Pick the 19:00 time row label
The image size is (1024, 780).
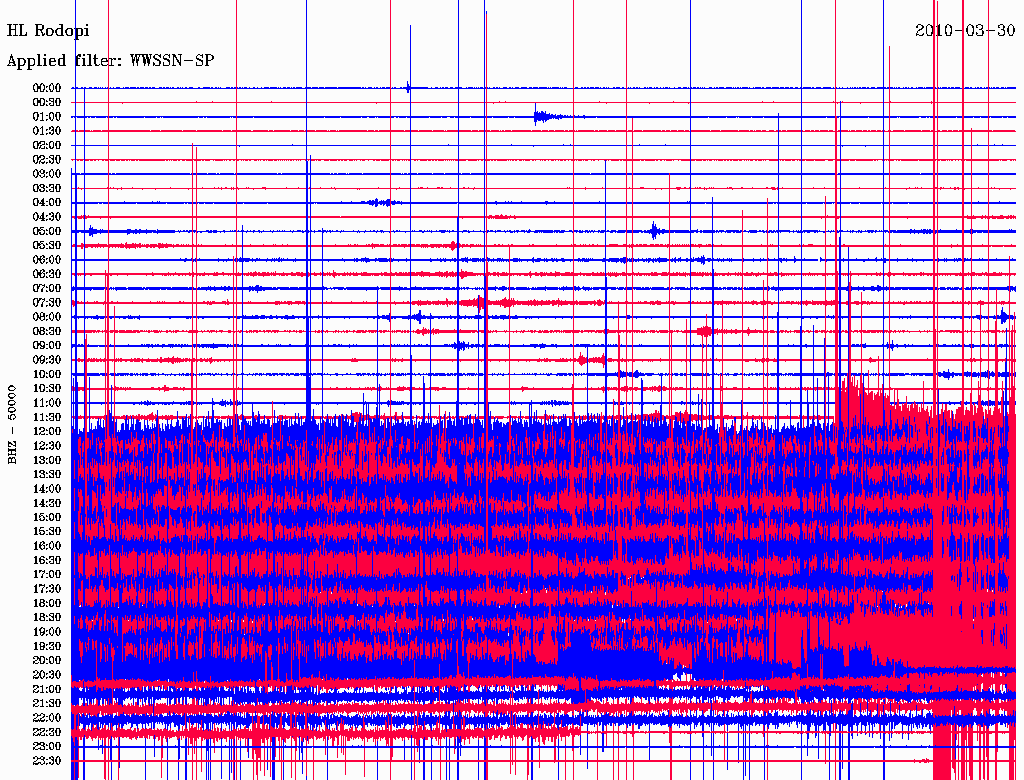click(x=47, y=632)
